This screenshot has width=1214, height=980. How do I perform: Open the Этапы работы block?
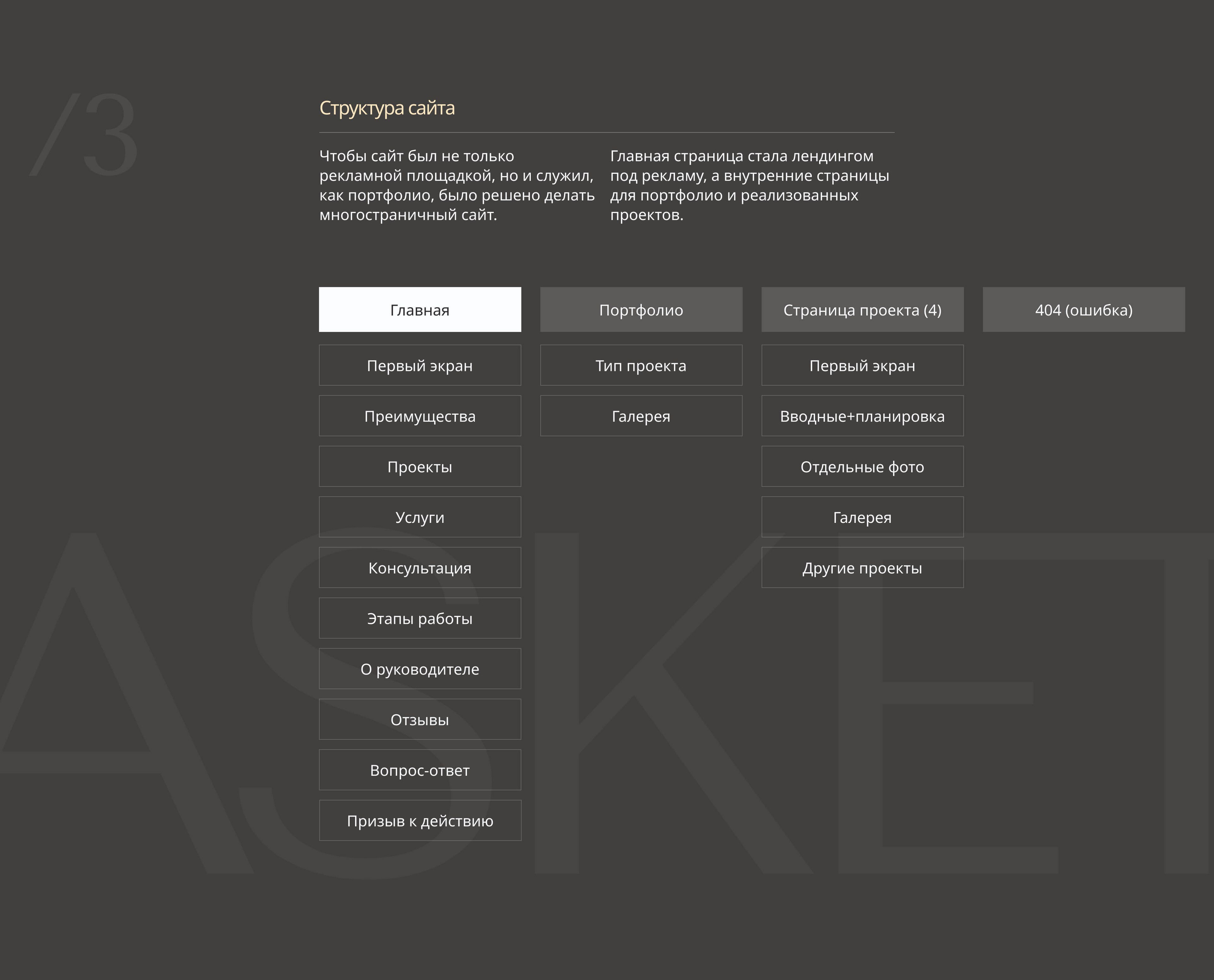tap(420, 618)
